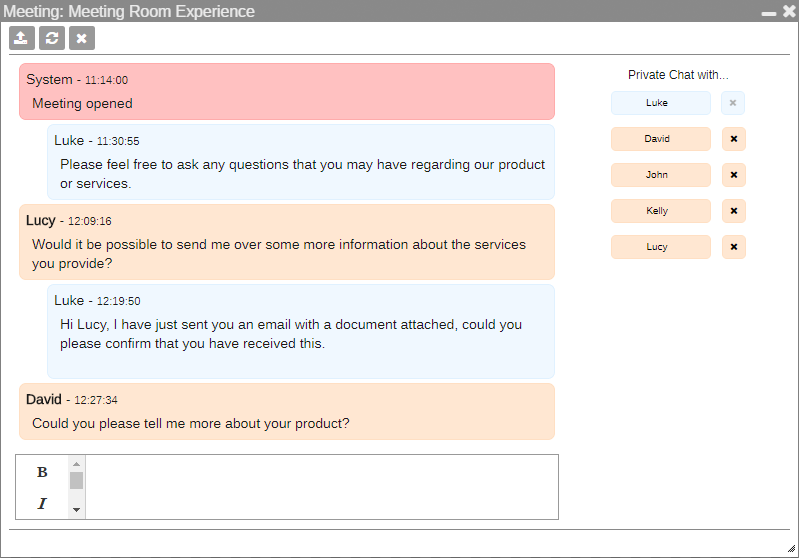Click the X button next to Kelly
This screenshot has height=558, width=799.
(734, 210)
